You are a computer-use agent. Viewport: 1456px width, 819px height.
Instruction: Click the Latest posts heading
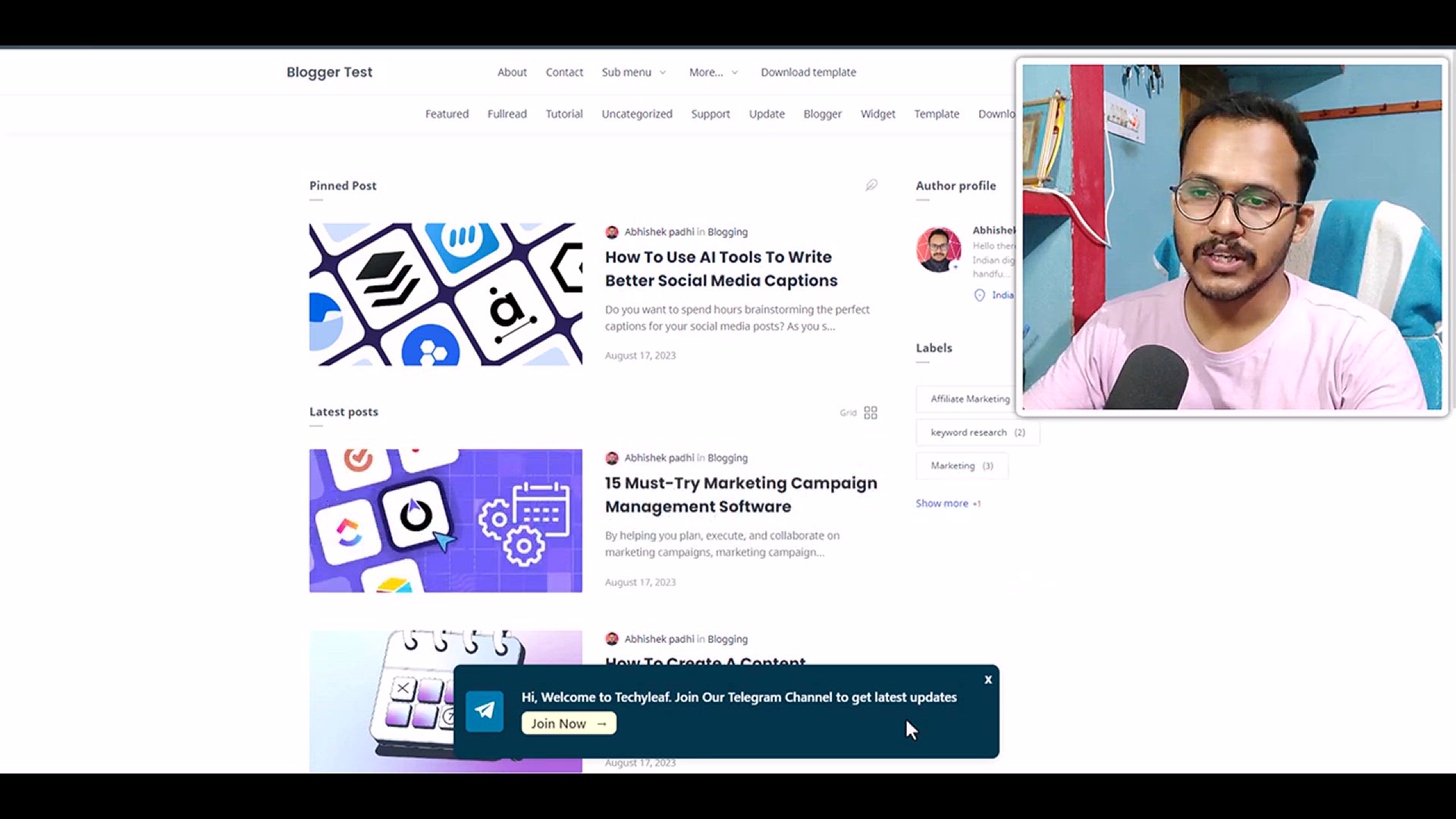point(344,412)
